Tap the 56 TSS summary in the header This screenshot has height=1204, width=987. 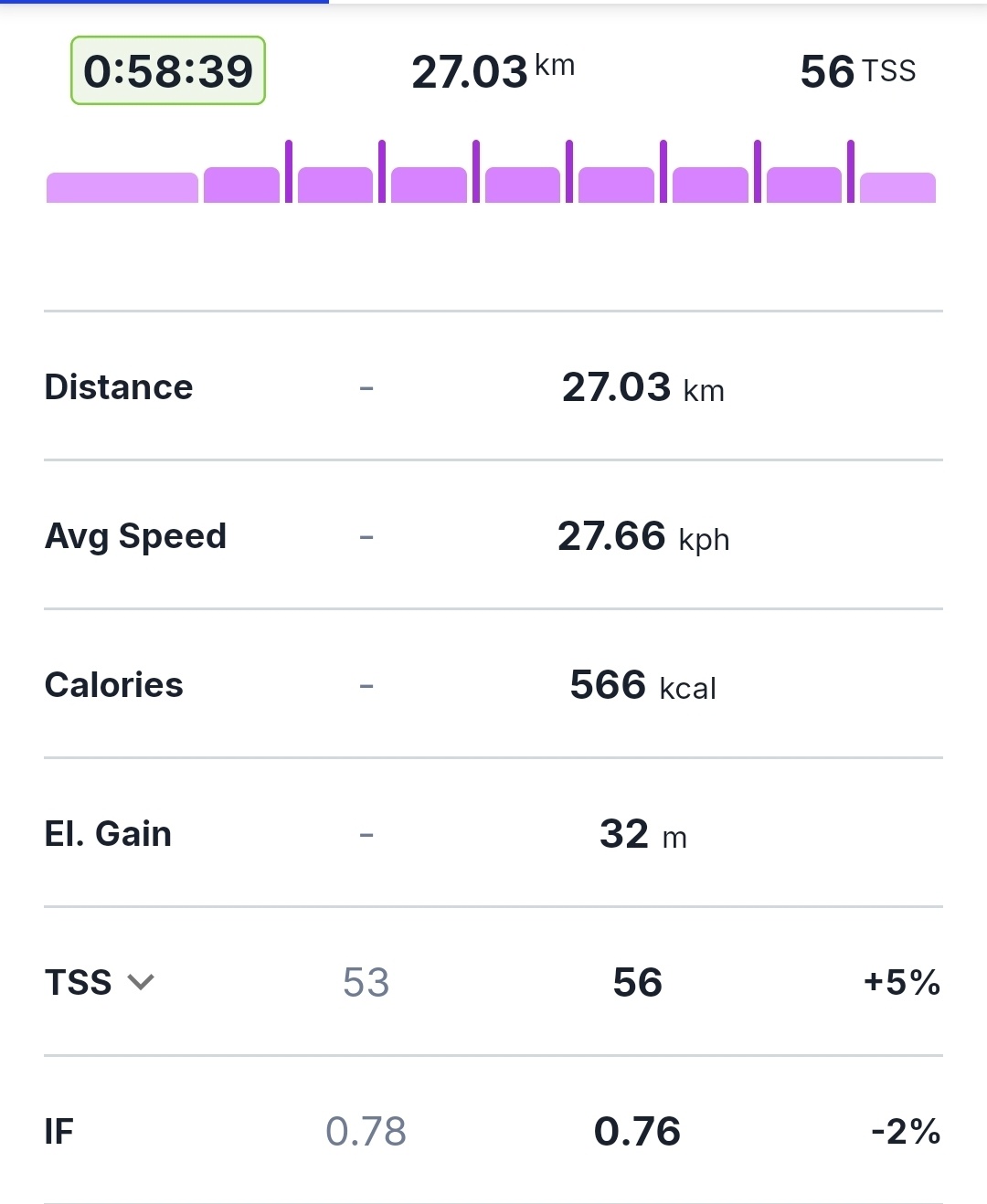click(856, 71)
